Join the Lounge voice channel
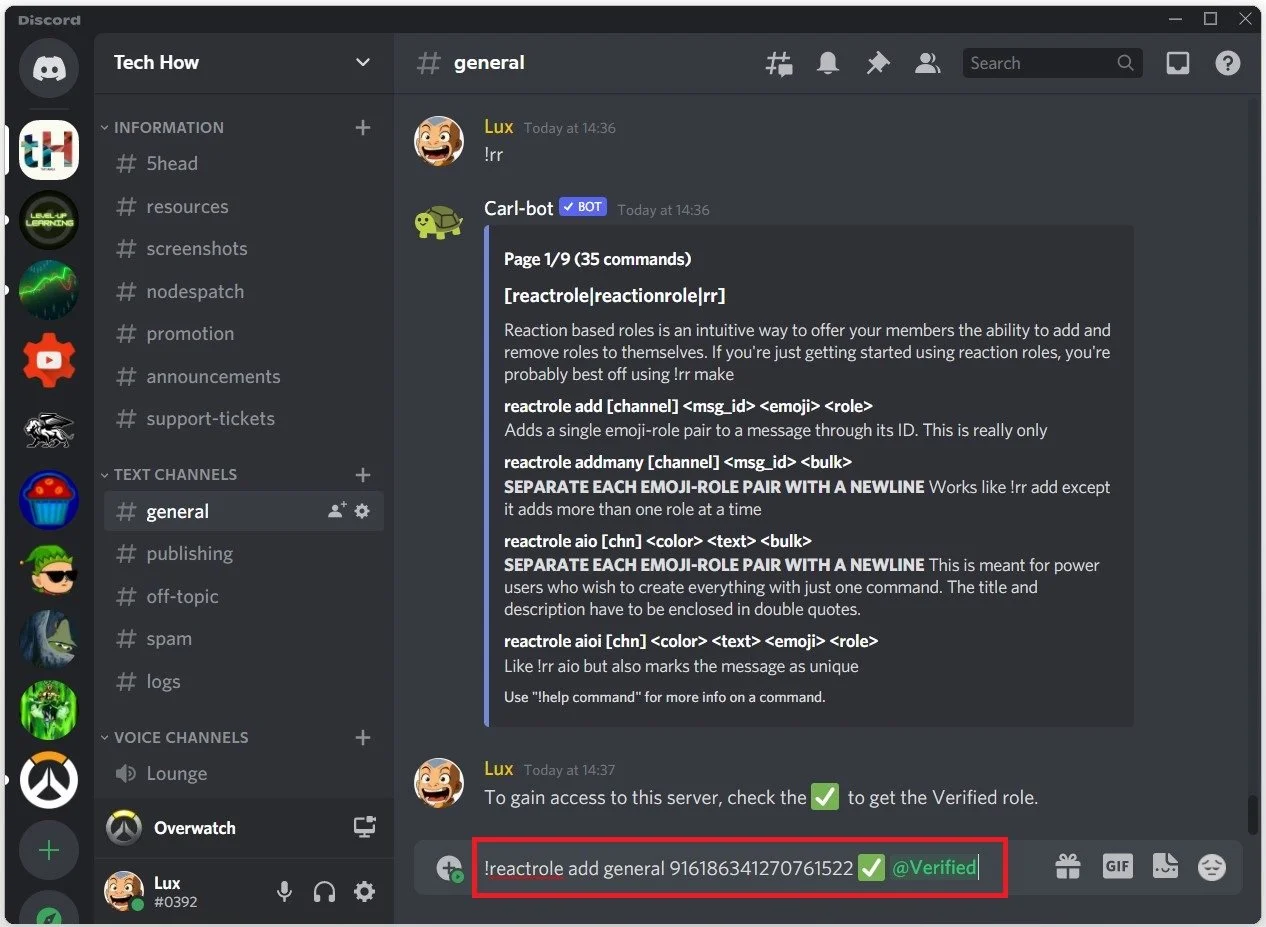1266x927 pixels. pos(243,774)
